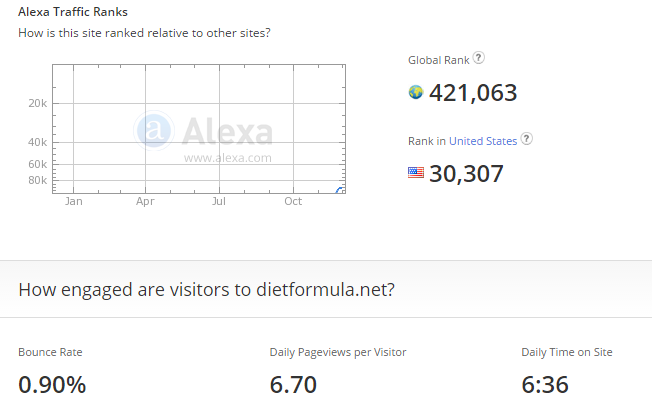
Task: Click the Bounce Rate label
Action: (50, 352)
